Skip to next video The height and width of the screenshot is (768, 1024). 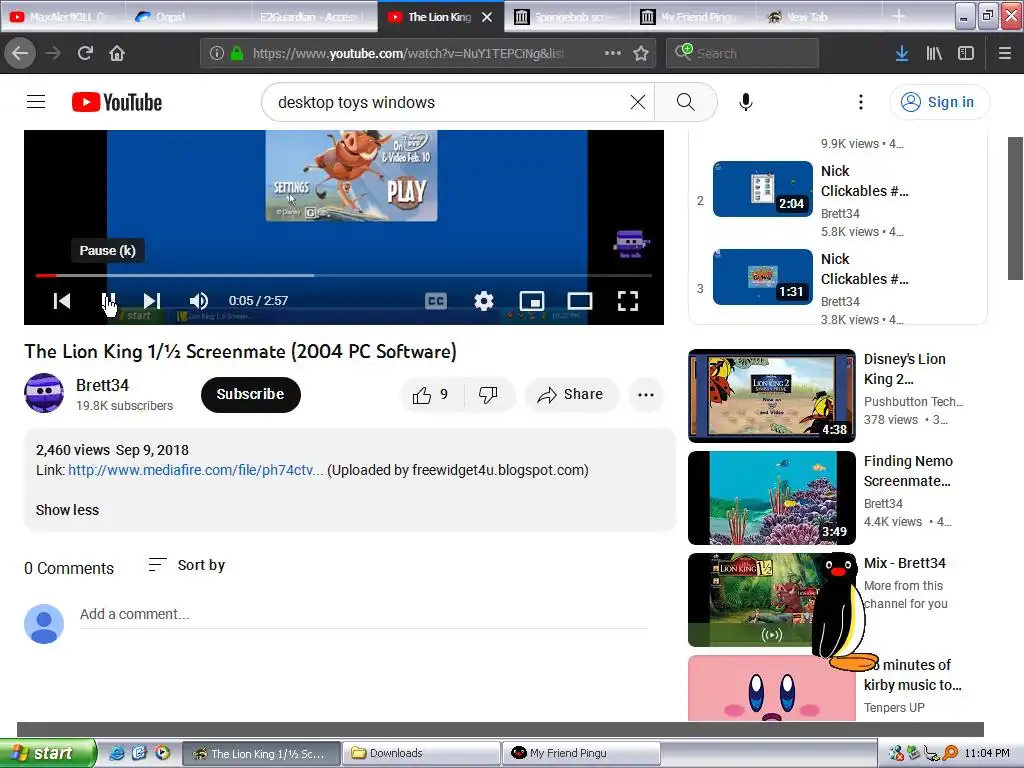(152, 300)
